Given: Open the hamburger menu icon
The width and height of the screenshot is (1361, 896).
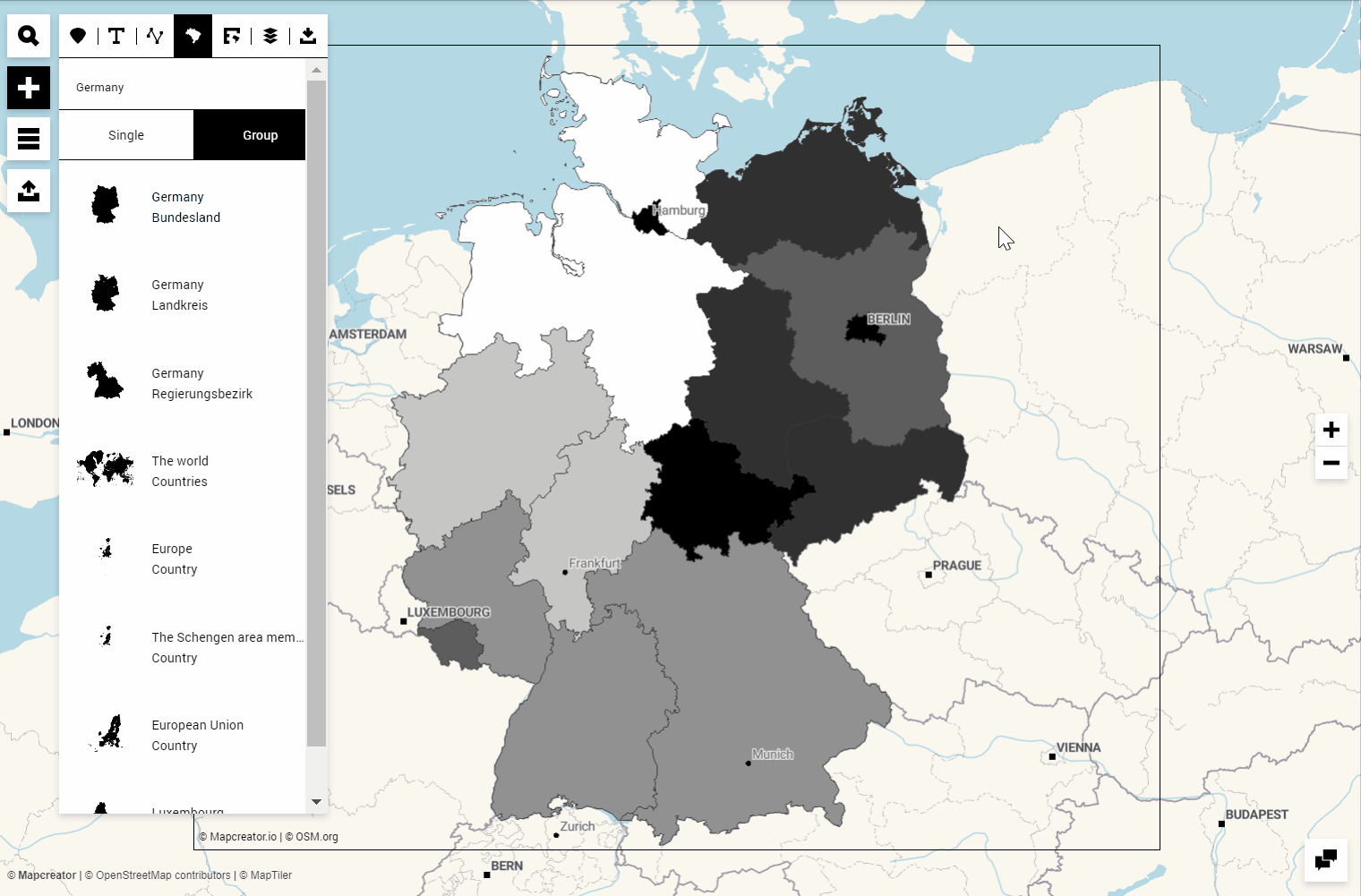Looking at the screenshot, I should (29, 139).
